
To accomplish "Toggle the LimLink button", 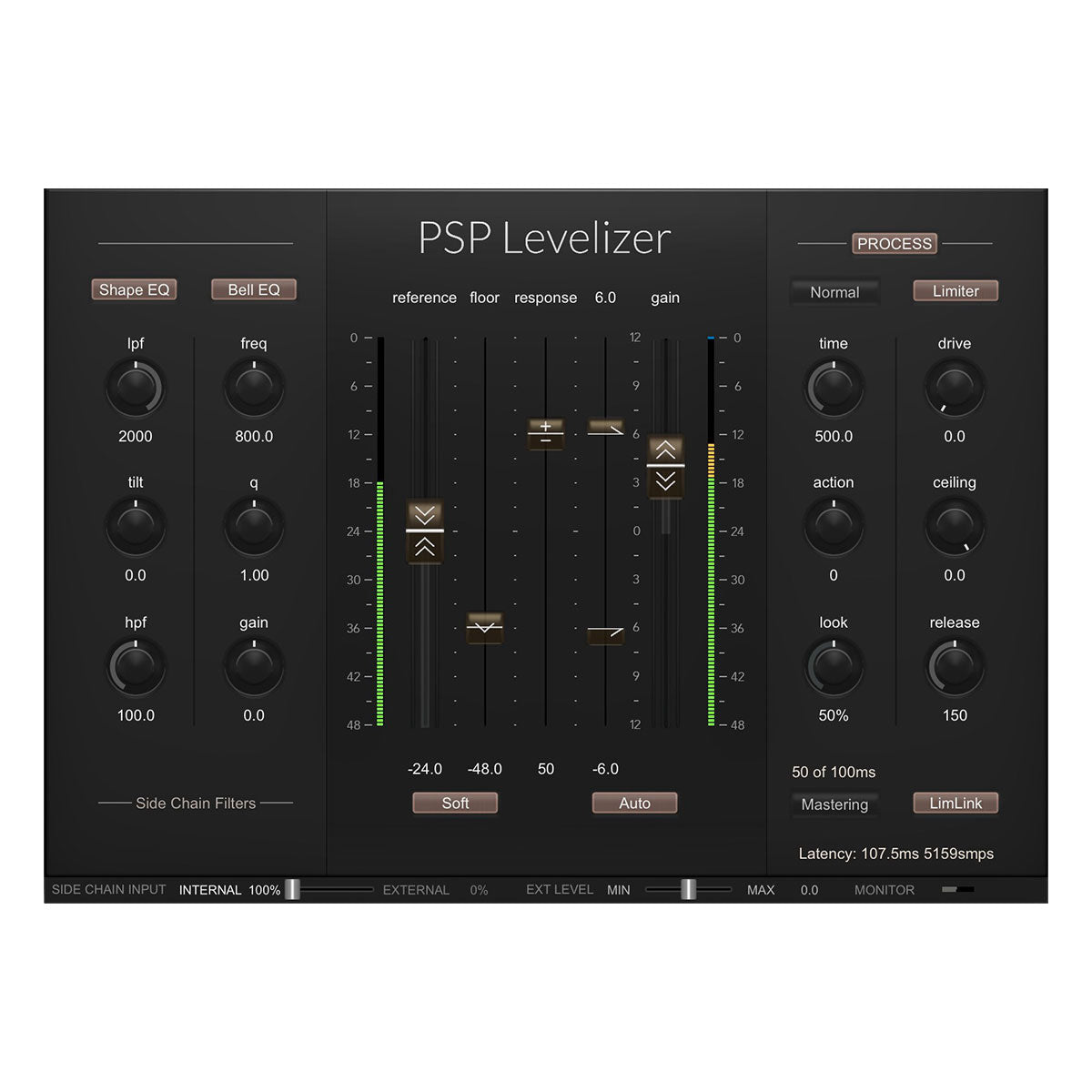I will coord(955,803).
